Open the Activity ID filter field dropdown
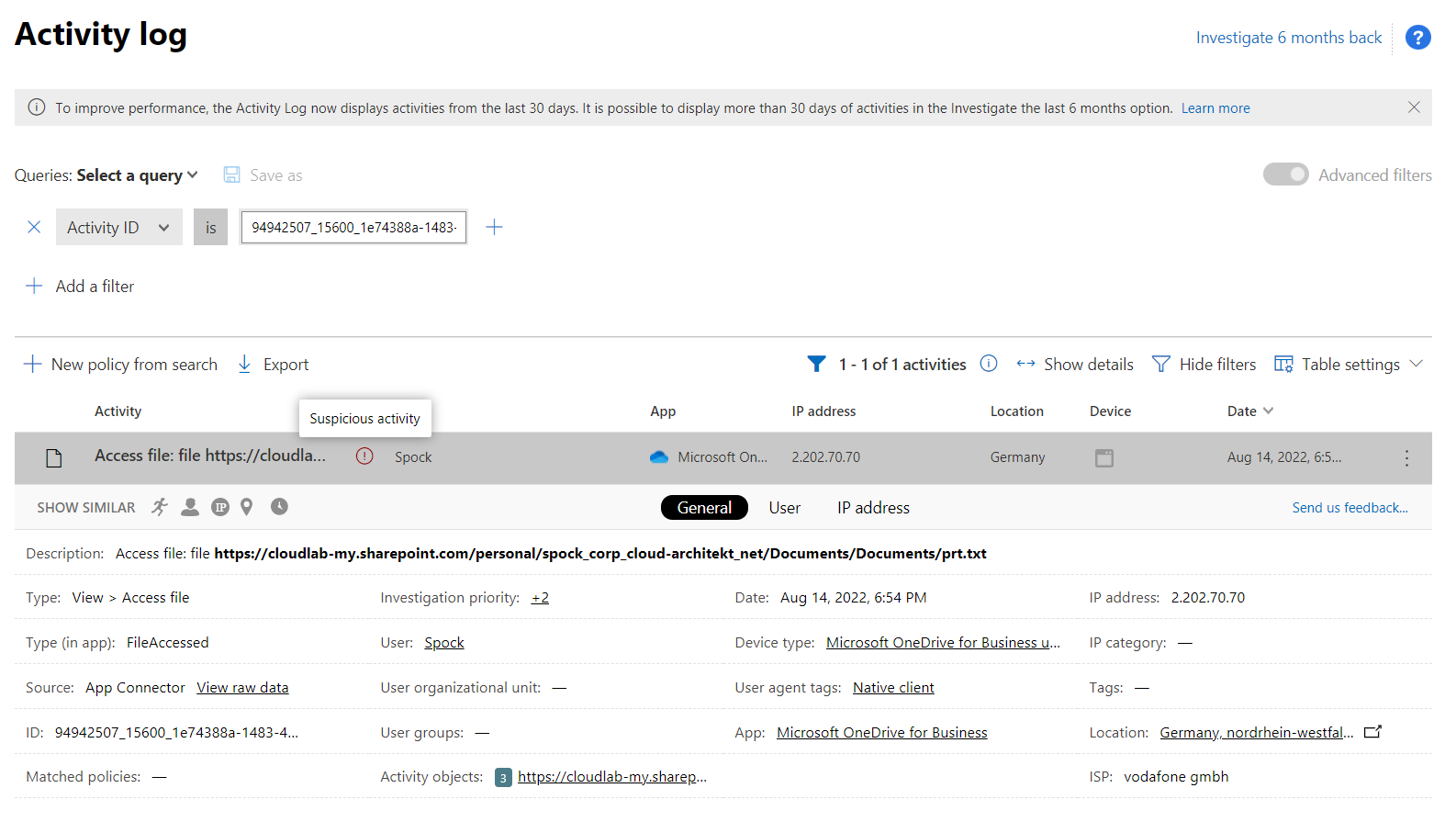1456x822 pixels. (x=118, y=227)
